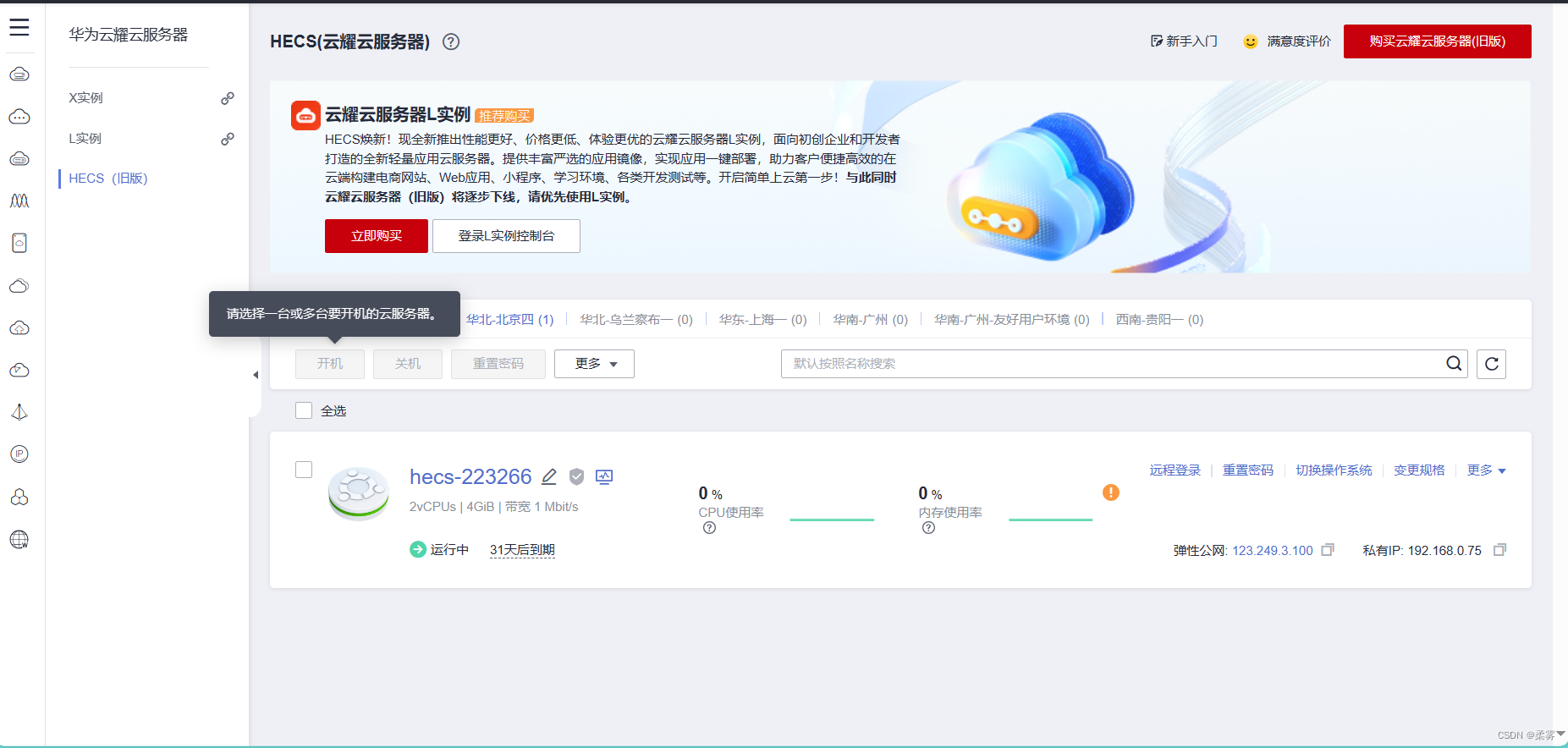Switch to the 西南-贵阳一 (0) tab
1568x748 pixels.
[x=1159, y=320]
